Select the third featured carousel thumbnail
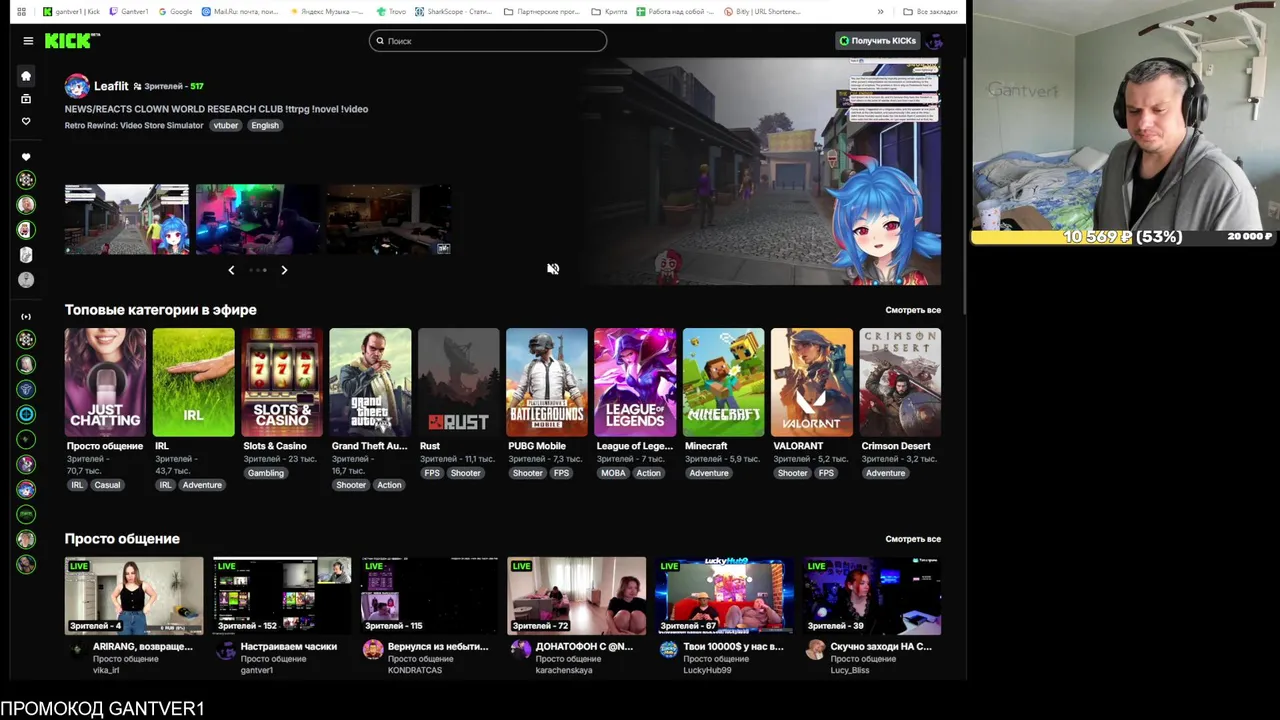The height and width of the screenshot is (720, 1280). click(x=388, y=219)
